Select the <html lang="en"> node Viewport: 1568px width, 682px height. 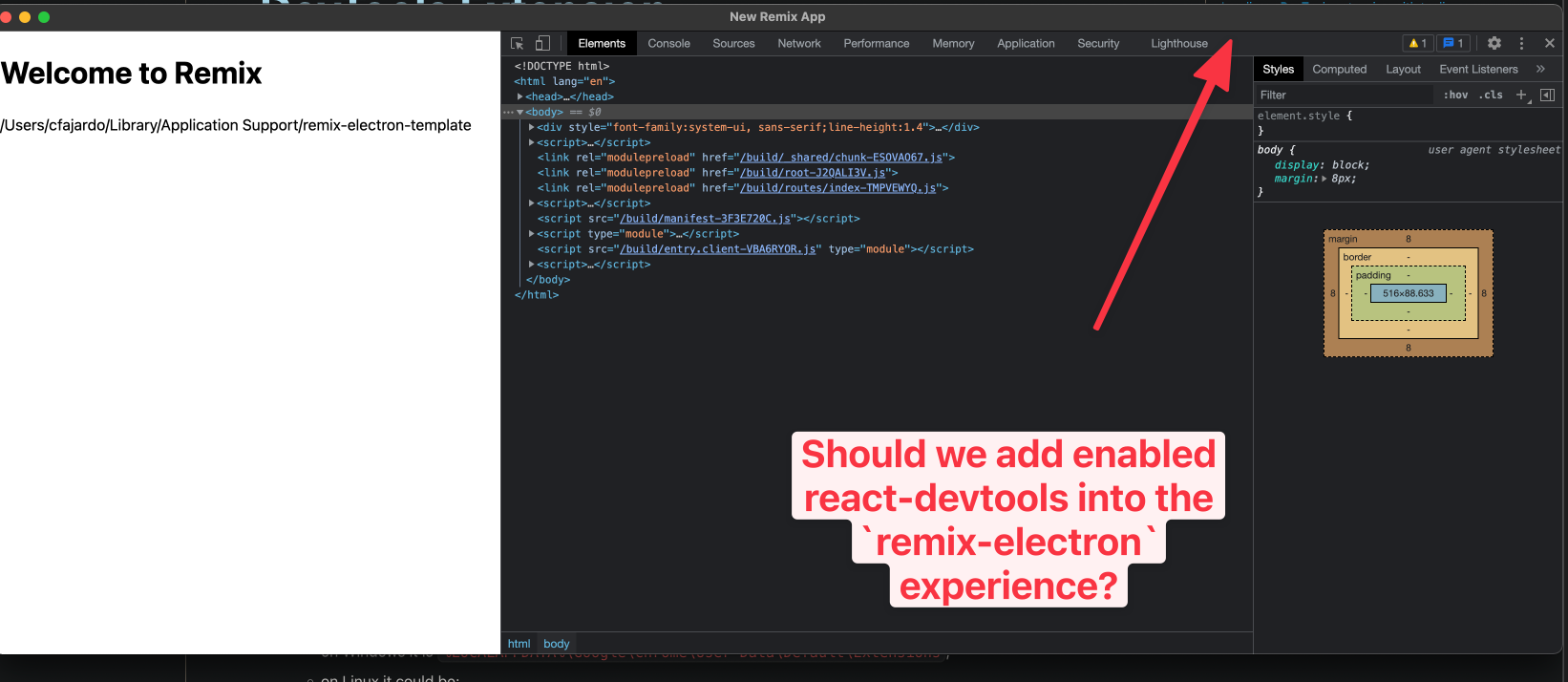tap(564, 81)
